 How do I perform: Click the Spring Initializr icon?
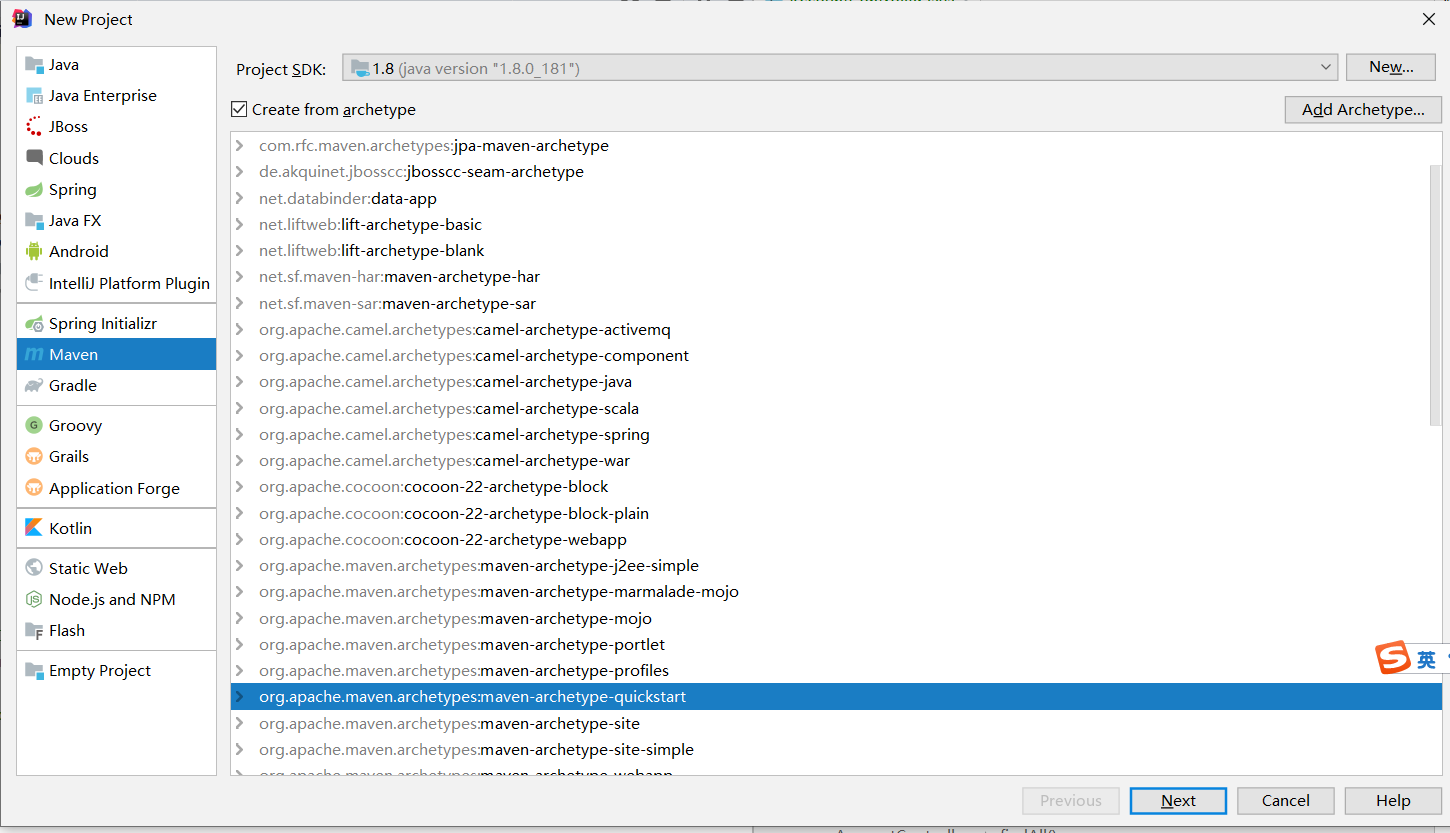point(34,324)
